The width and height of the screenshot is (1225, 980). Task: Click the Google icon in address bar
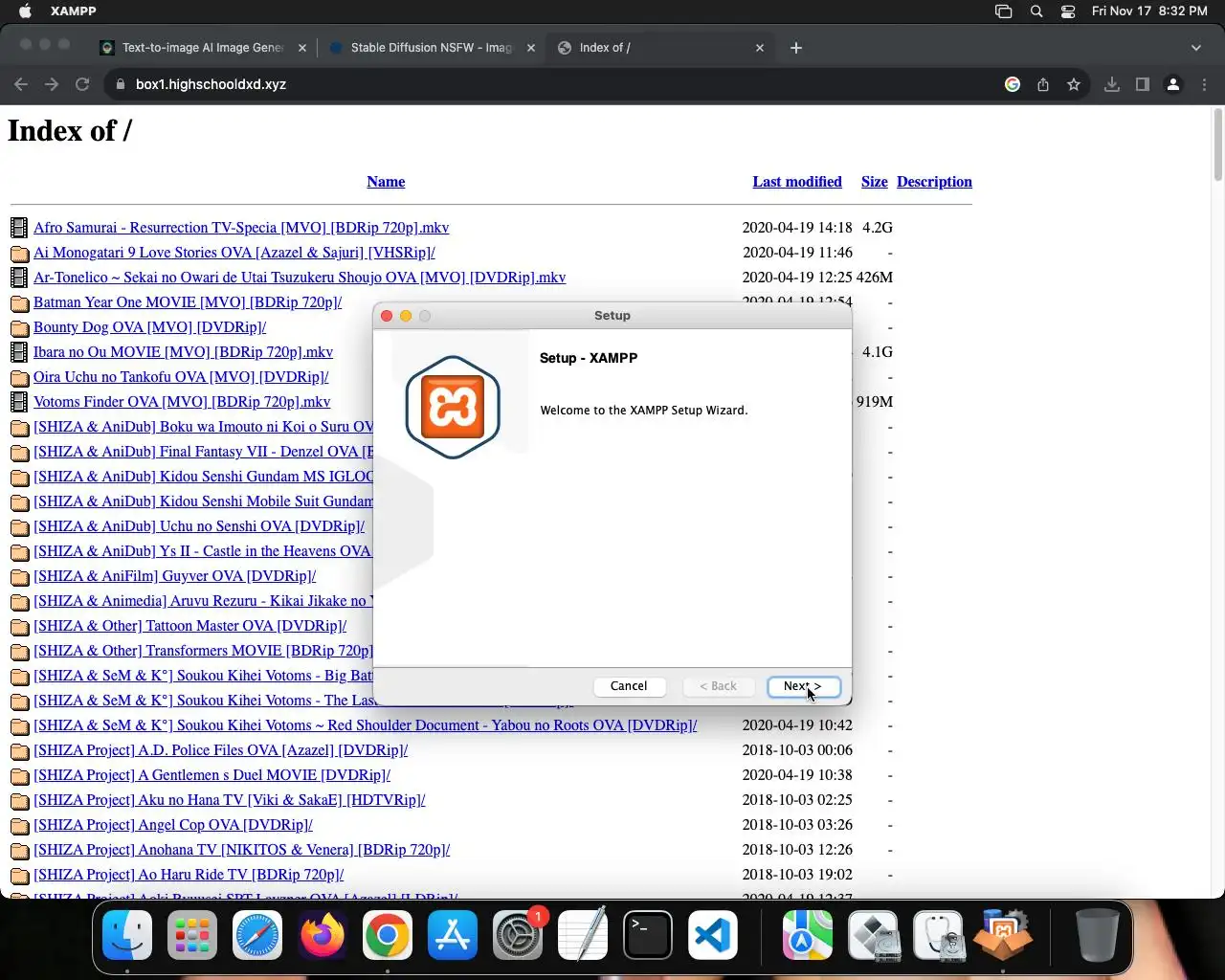[1013, 84]
